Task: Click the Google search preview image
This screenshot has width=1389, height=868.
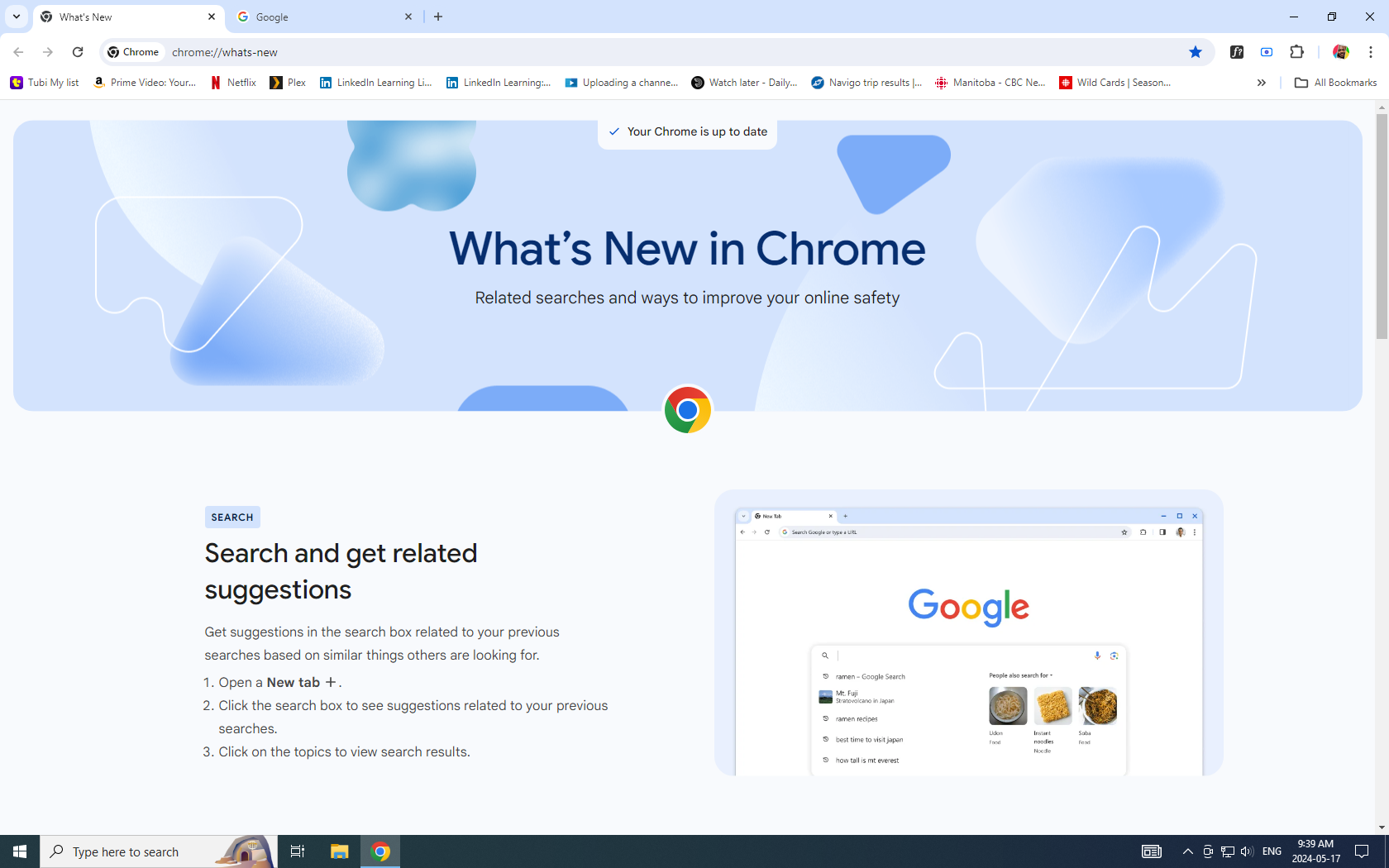Action: tap(968, 633)
